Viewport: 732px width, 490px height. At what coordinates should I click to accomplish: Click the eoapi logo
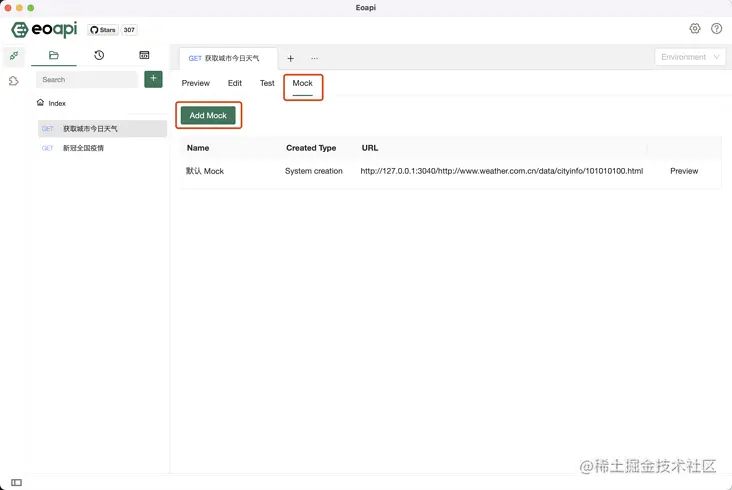coord(44,29)
